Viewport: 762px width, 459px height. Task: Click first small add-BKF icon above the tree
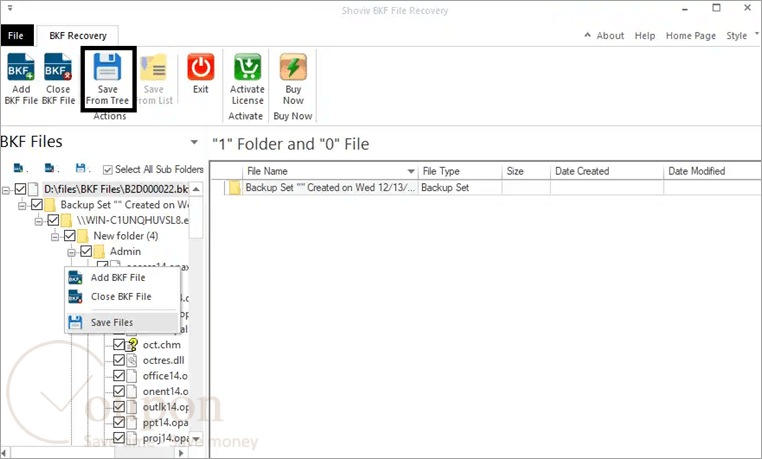[x=18, y=168]
